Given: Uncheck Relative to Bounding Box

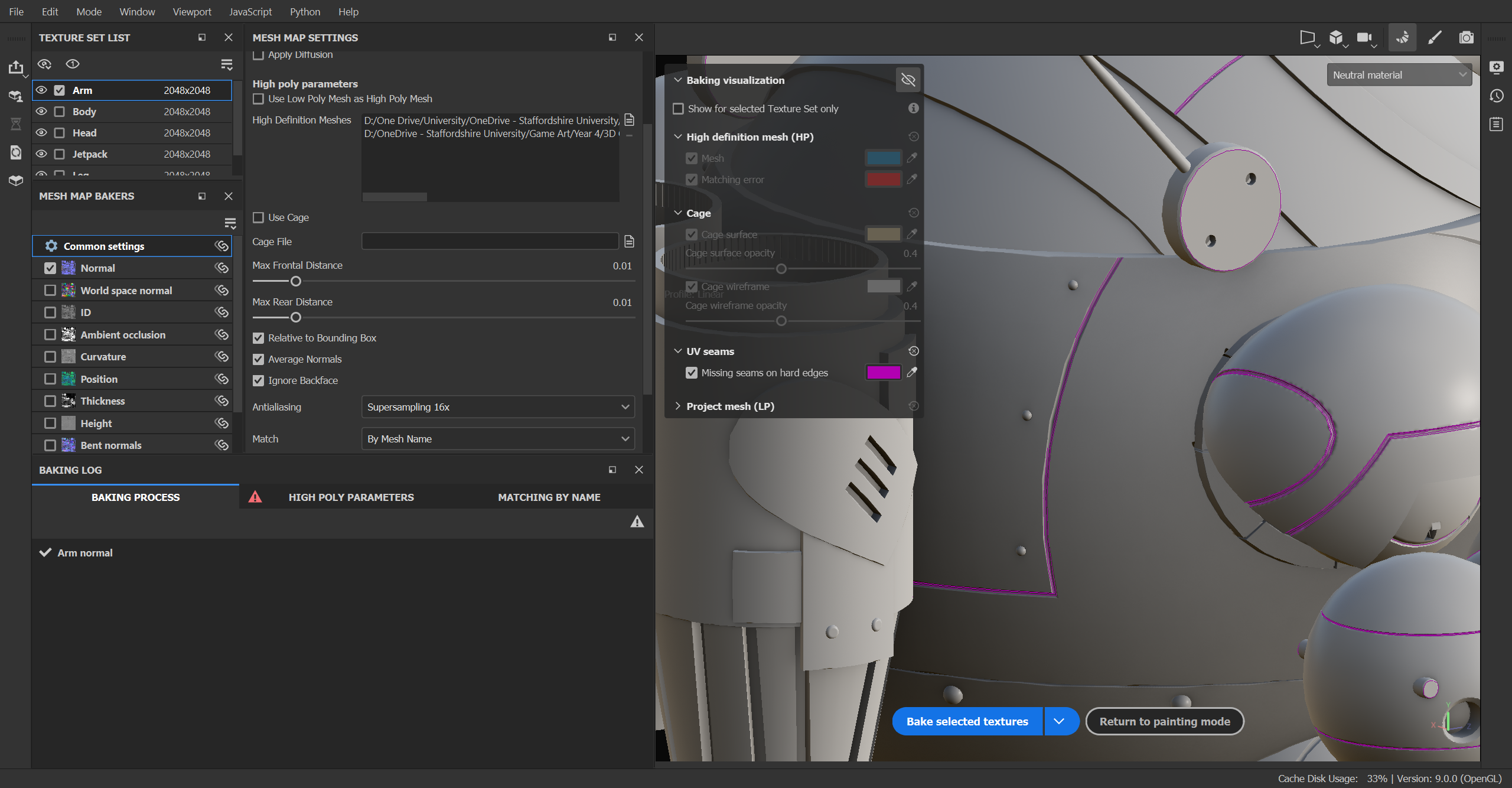Looking at the screenshot, I should pos(258,338).
